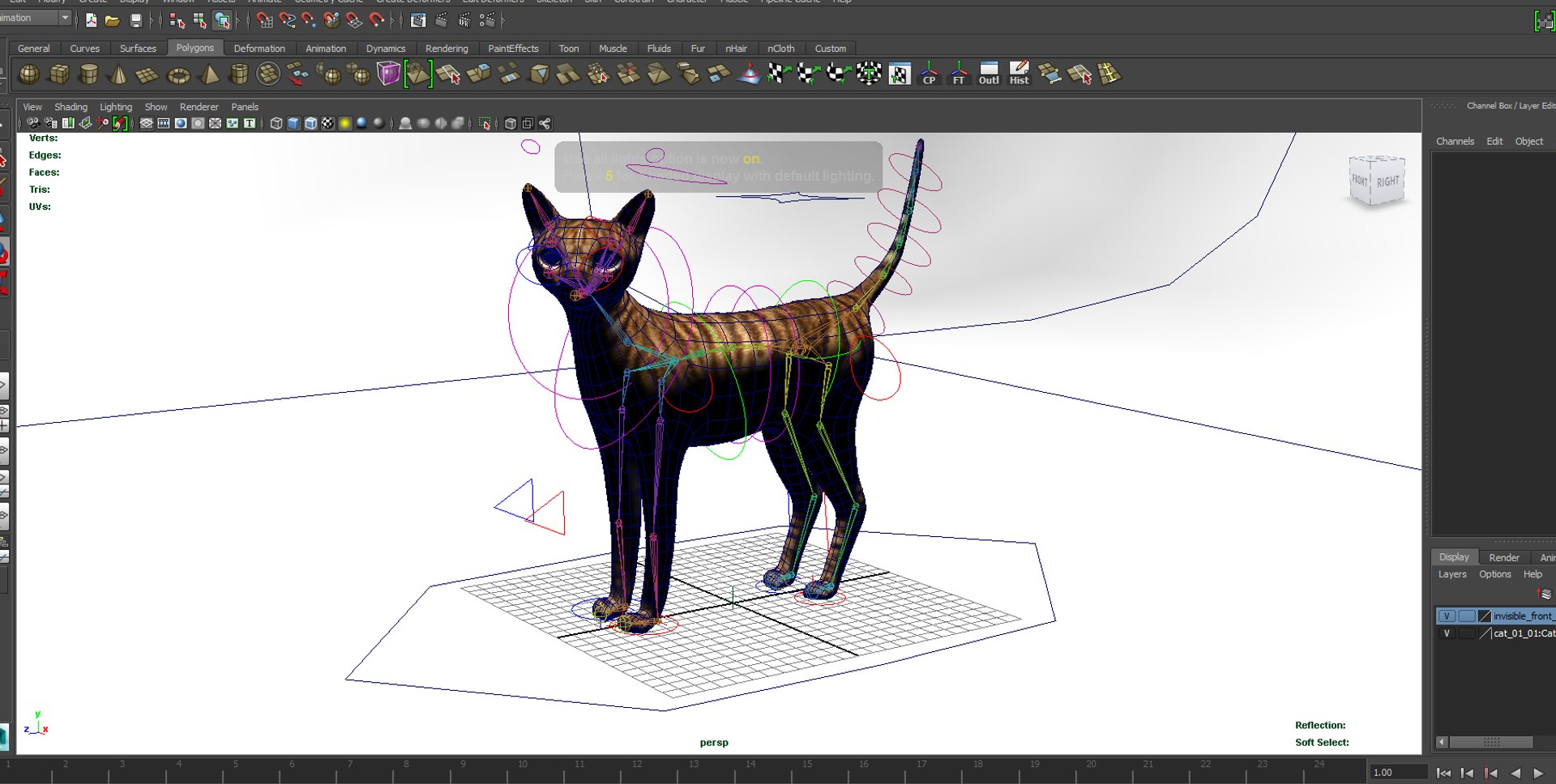The width and height of the screenshot is (1556, 784).
Task: Toggle visibility V of cat_01_01 layer
Action: pyautogui.click(x=1447, y=633)
